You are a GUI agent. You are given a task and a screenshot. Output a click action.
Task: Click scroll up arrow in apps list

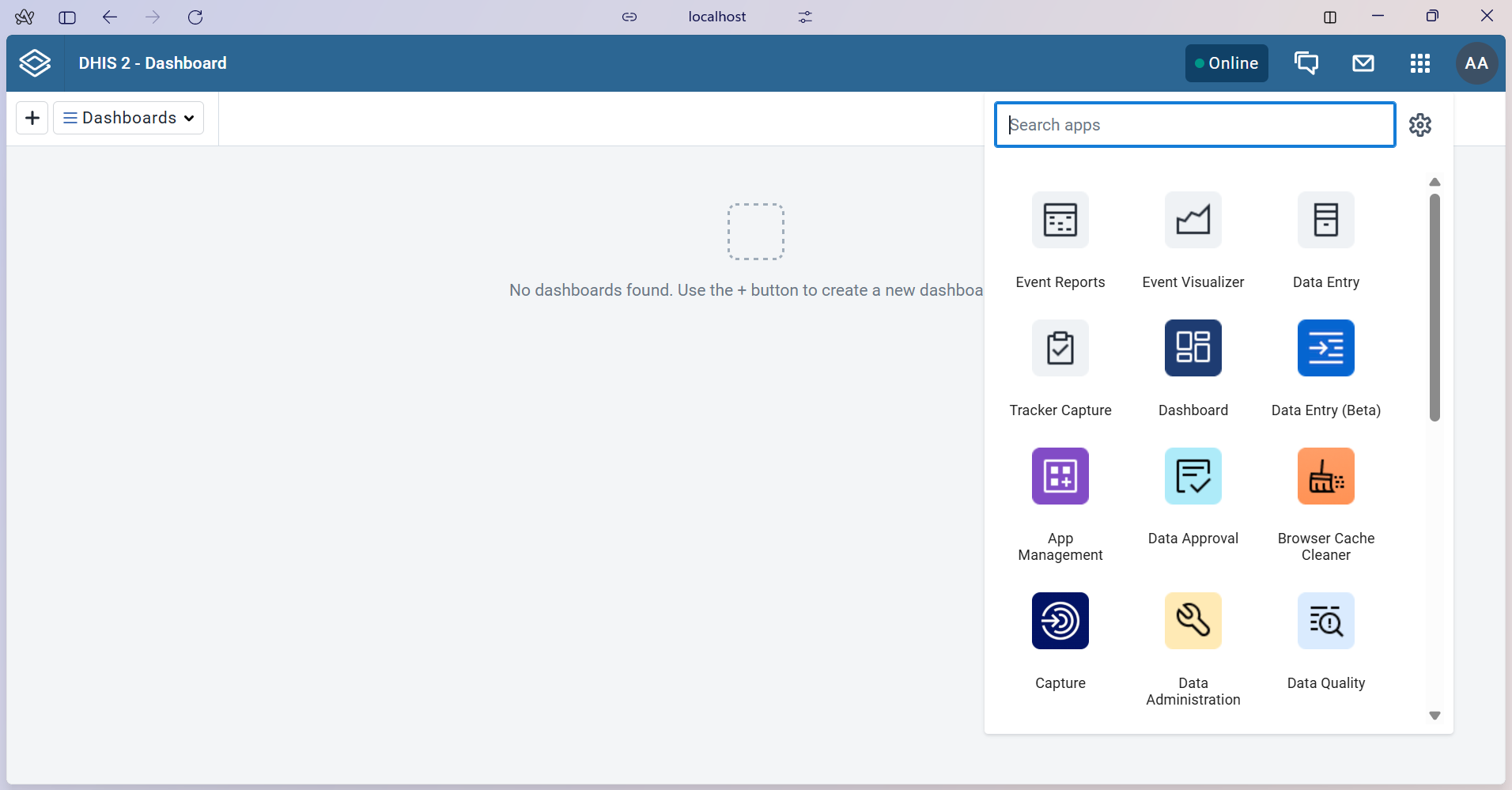(1435, 183)
